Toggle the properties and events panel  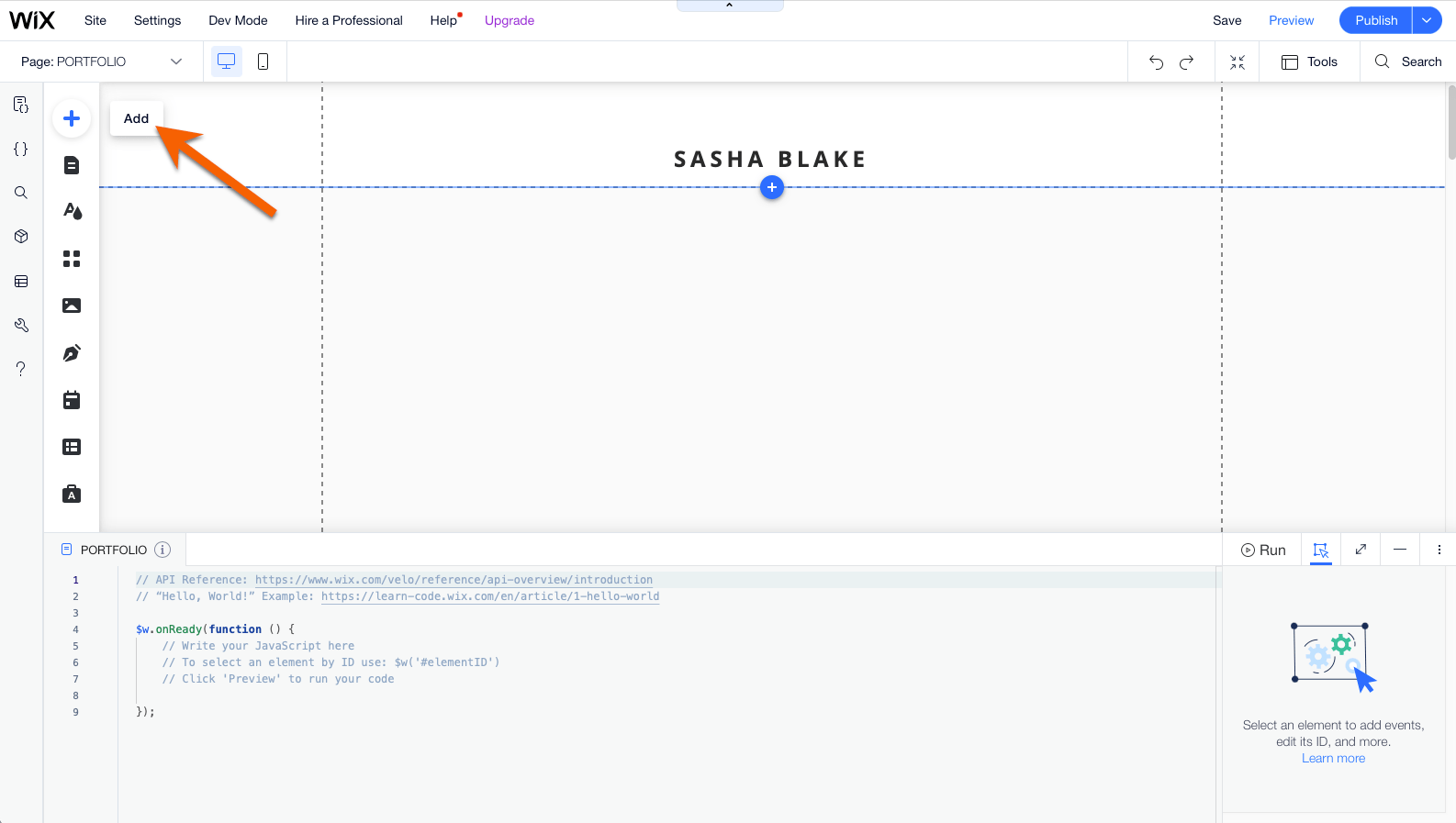1321,550
